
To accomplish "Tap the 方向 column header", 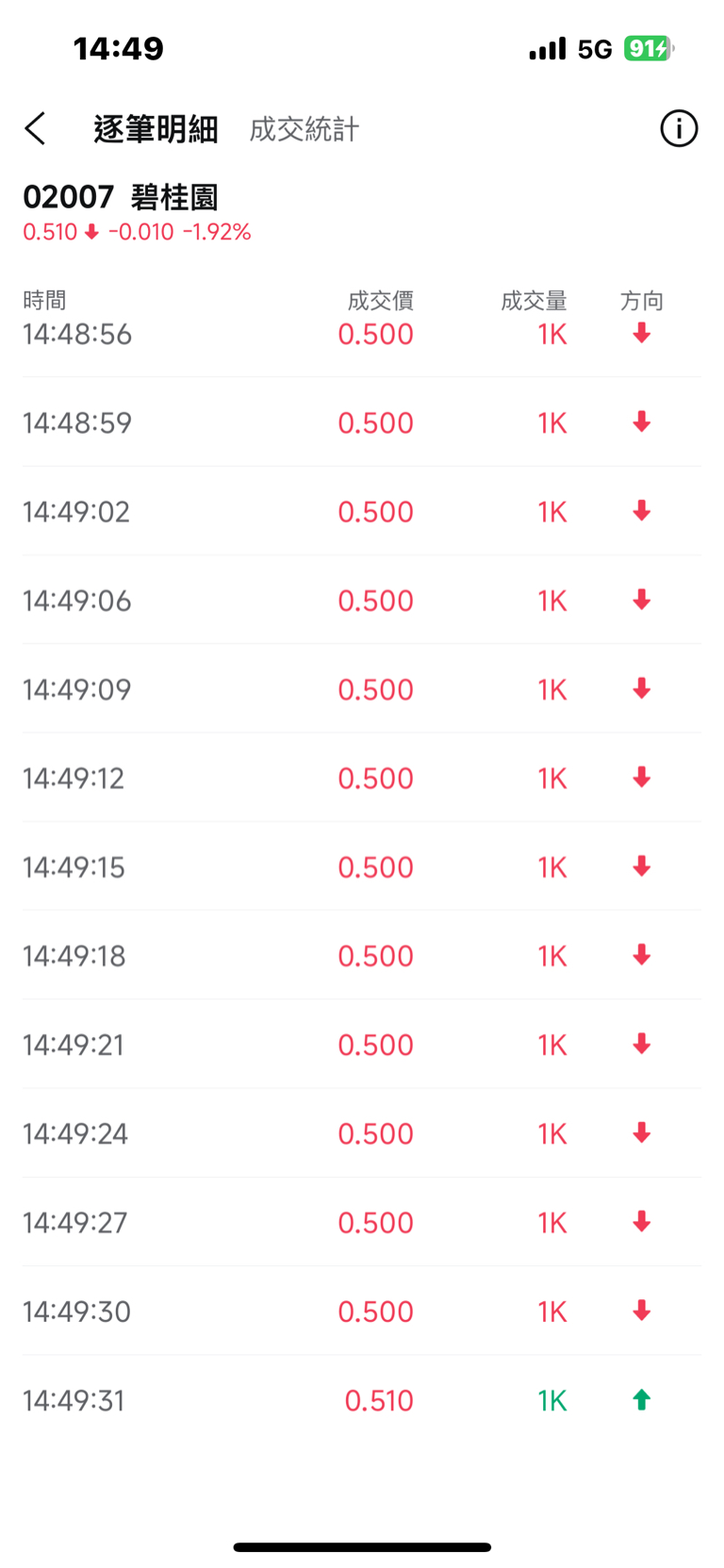I will [642, 301].
